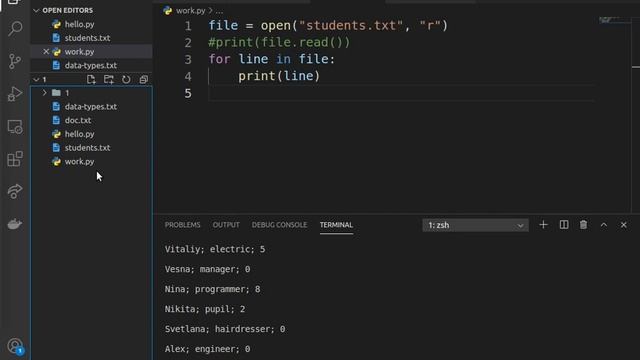The width and height of the screenshot is (640, 360).
Task: Open the Accounts menu icon
Action: [x=16, y=346]
